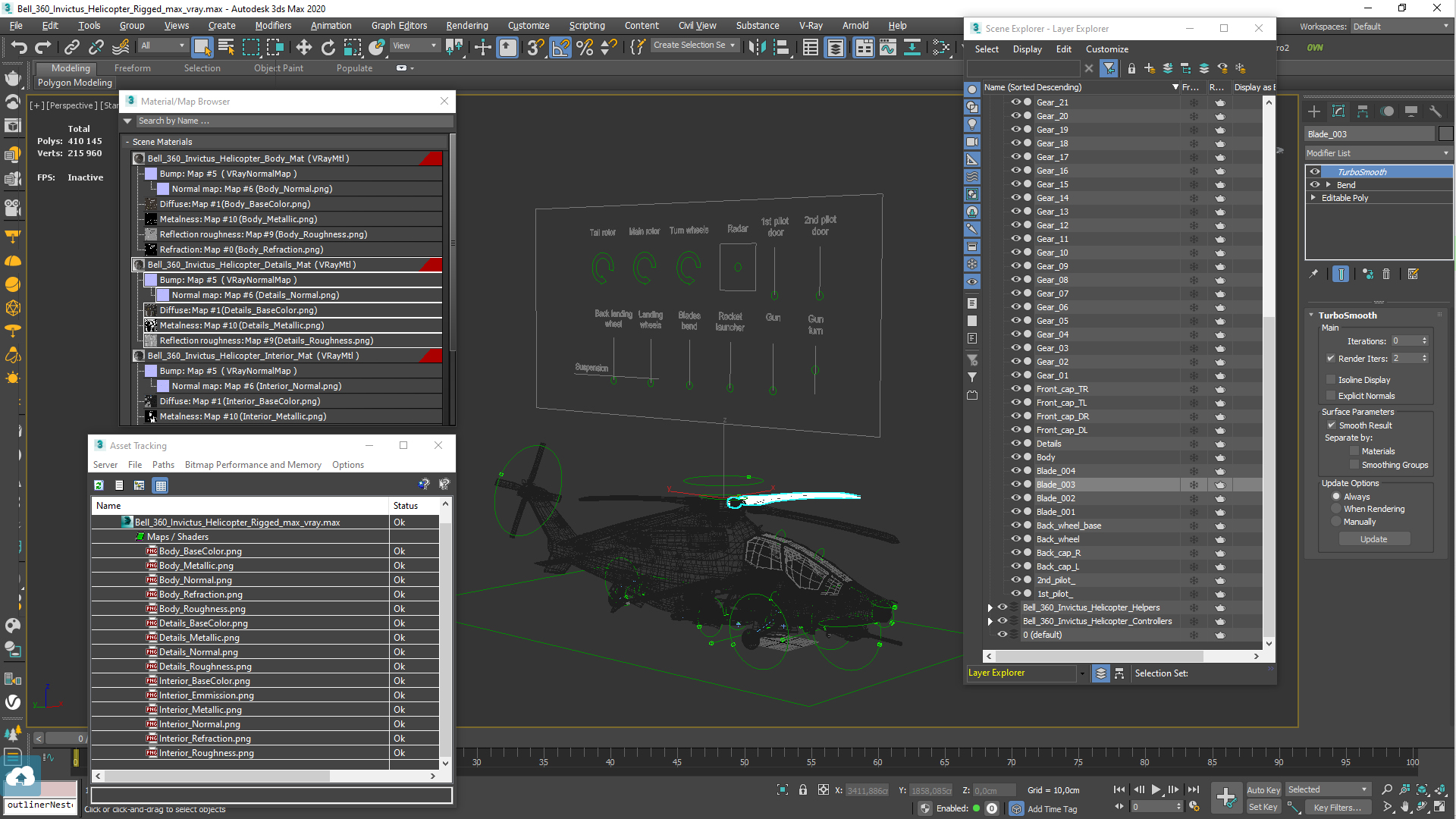Screen dimensions: 1456x819
Task: Click the Mirror tool icon
Action: click(757, 47)
